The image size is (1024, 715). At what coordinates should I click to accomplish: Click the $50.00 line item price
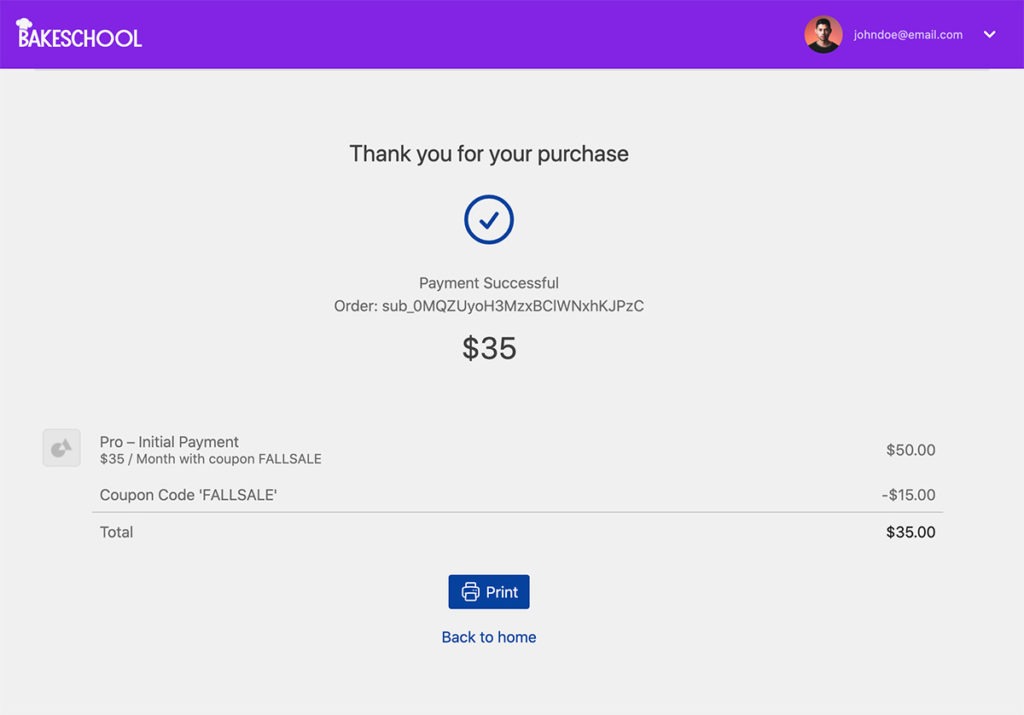pos(910,450)
